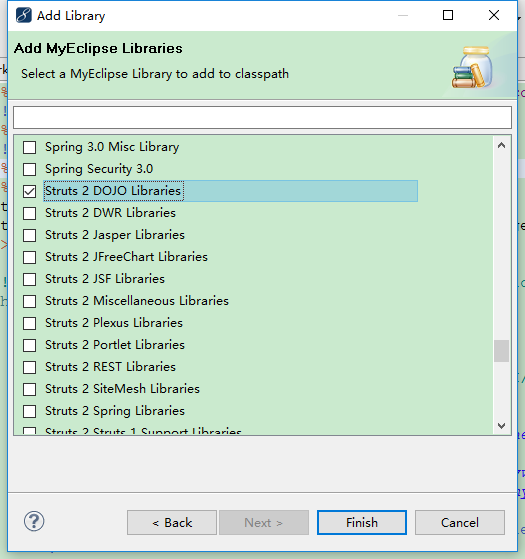
Task: Select the Struts 2 DOJO Libraries label
Action: point(113,191)
